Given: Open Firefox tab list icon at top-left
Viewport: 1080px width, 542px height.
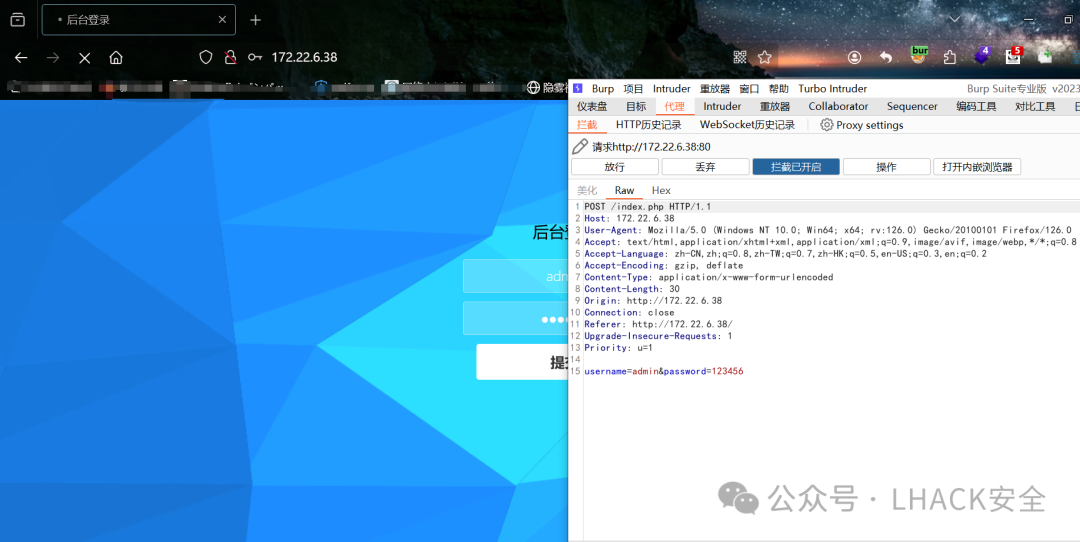Looking at the screenshot, I should 18,20.
